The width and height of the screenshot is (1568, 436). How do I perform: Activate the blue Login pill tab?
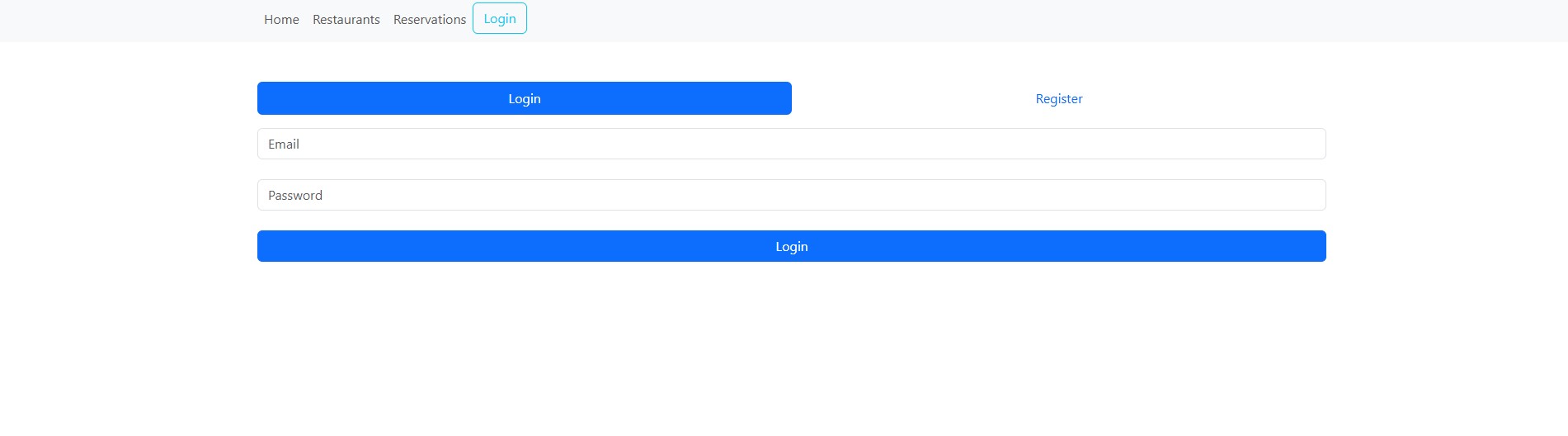(x=525, y=98)
